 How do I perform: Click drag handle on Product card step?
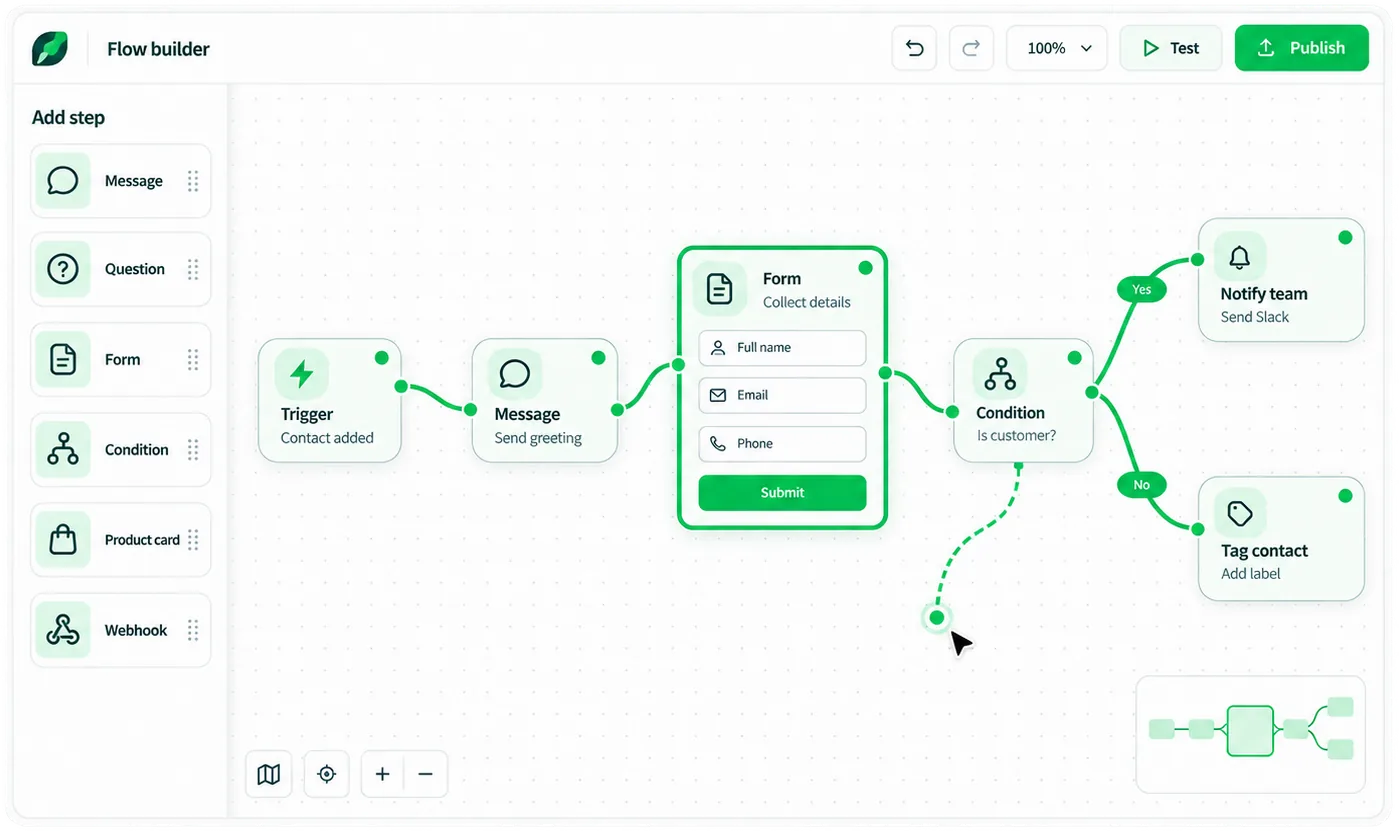coord(193,540)
